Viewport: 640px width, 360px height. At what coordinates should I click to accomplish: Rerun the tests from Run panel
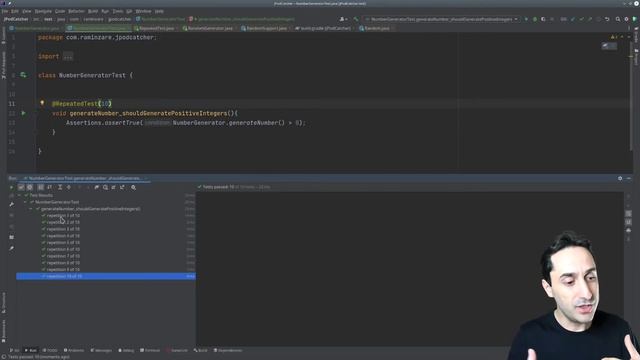coord(11,187)
